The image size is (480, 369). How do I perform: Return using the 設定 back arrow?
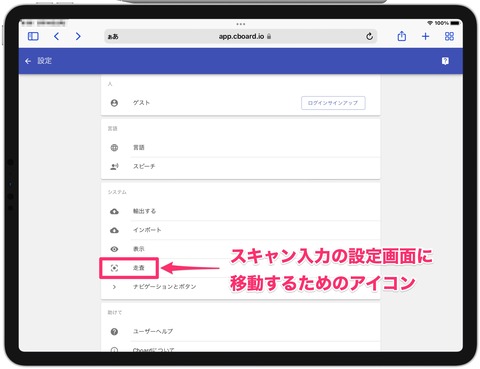click(x=28, y=61)
